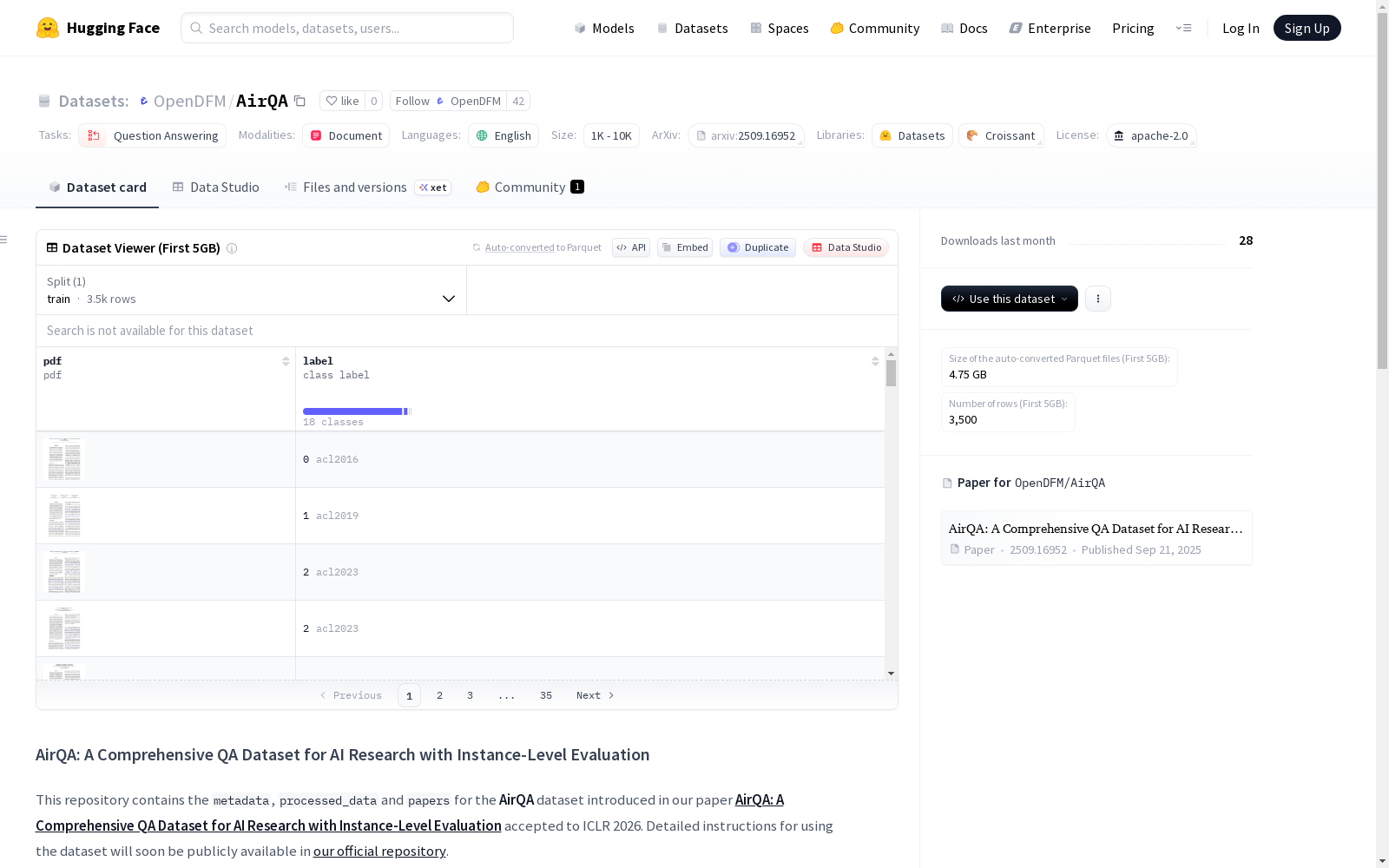Screen dimensions: 1389x868
Task: Open the navigation overflow menu icon
Action: pos(1183,28)
